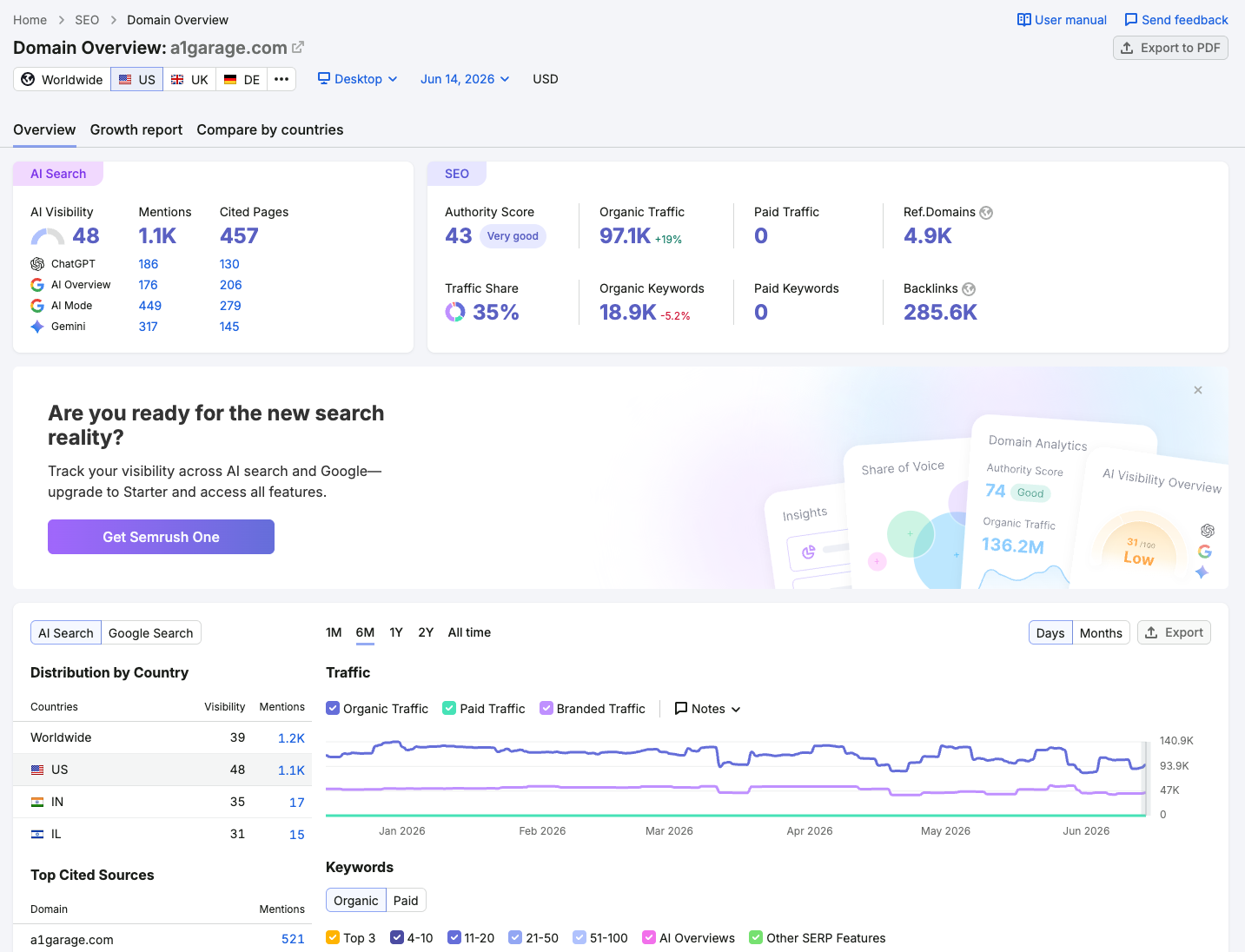Close the Semrush One promo banner
The width and height of the screenshot is (1245, 952).
[x=1198, y=390]
